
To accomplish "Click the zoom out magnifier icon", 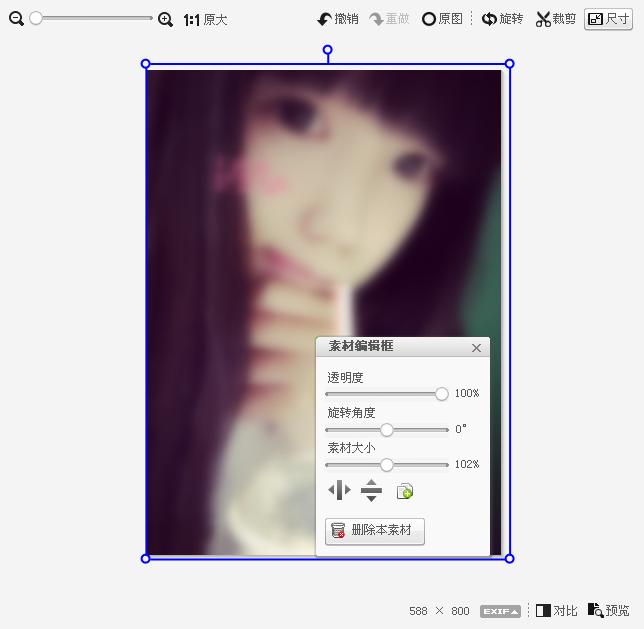I will 16,18.
